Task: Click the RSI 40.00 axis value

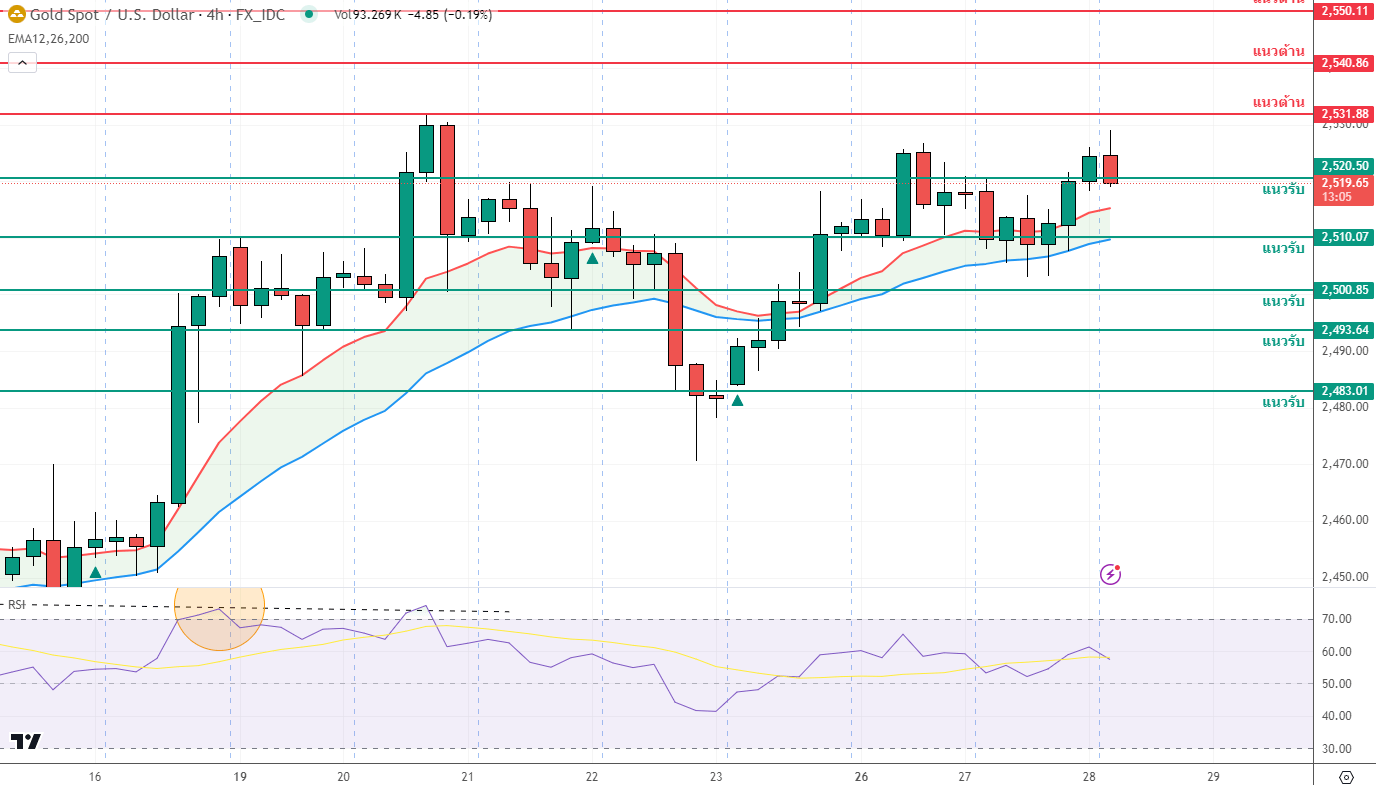Action: (x=1337, y=716)
